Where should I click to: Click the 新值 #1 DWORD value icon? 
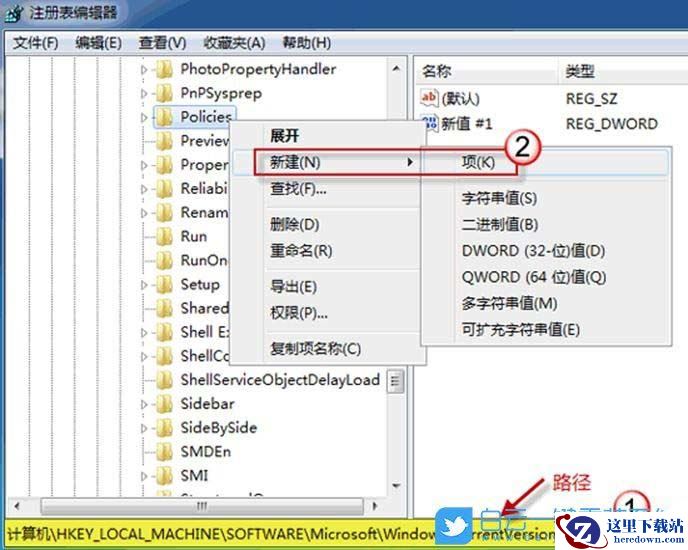coord(430,123)
